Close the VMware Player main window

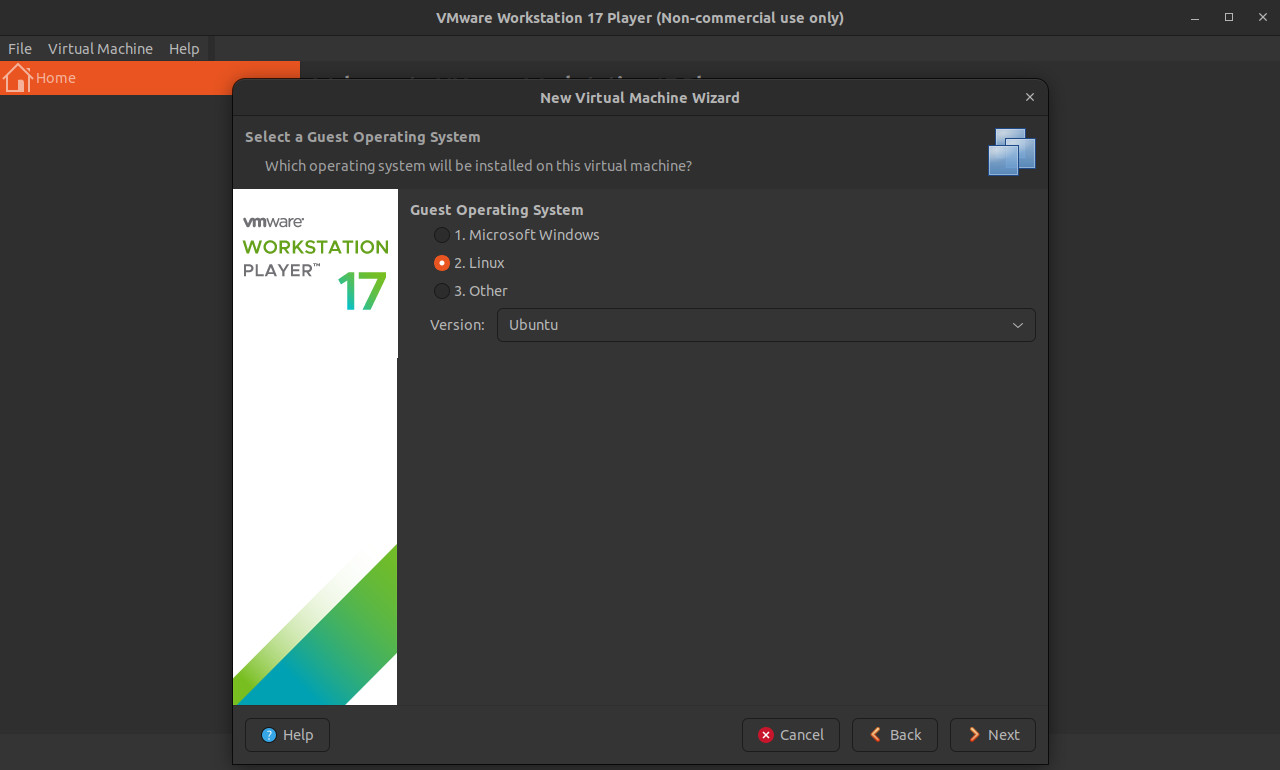(1262, 18)
